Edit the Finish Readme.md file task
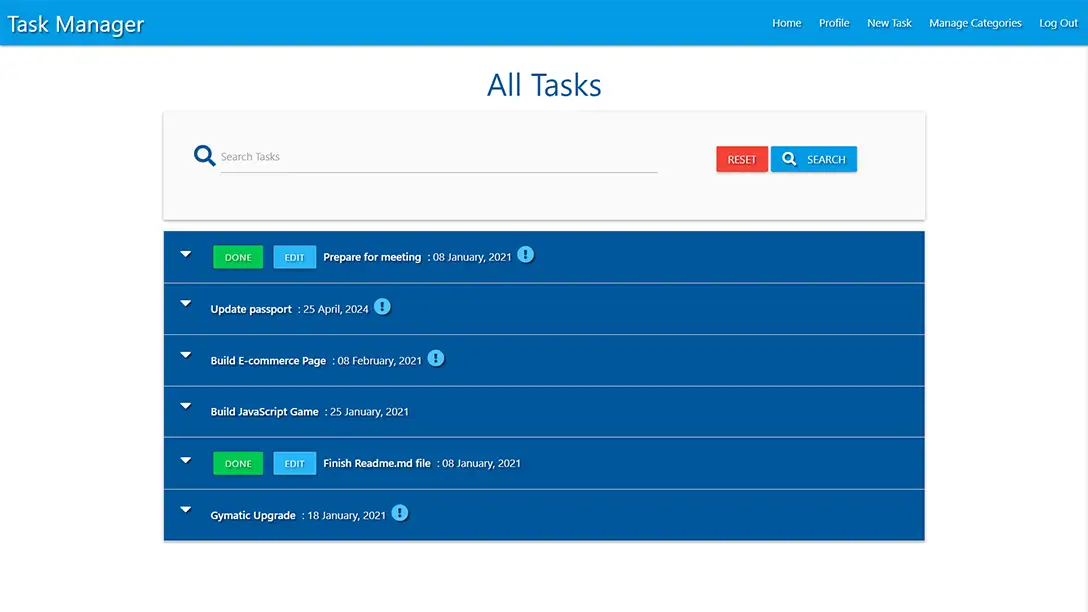Image resolution: width=1088 pixels, height=612 pixels. tap(294, 463)
